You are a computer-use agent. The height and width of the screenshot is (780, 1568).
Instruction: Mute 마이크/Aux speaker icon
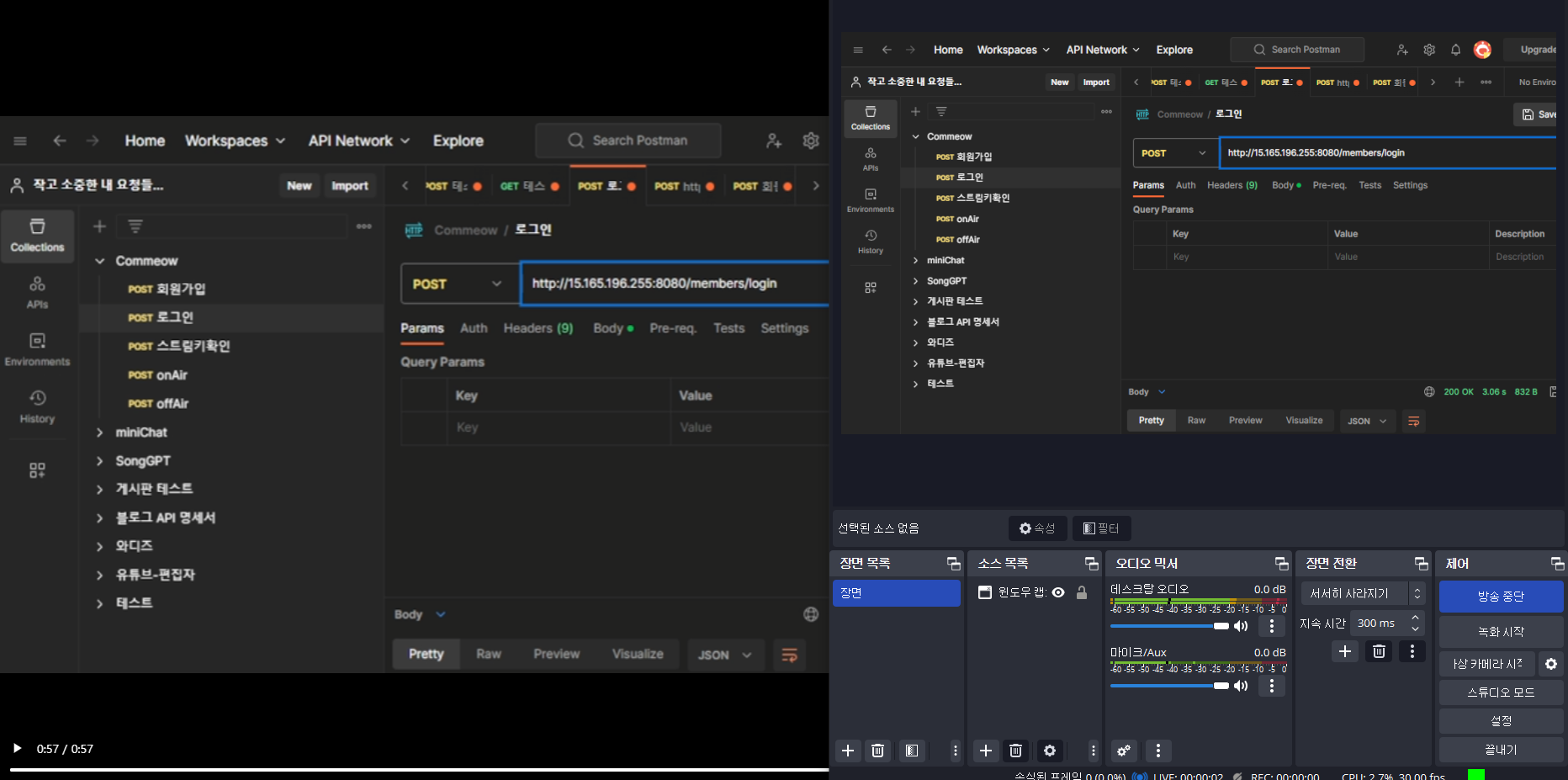(x=1241, y=686)
